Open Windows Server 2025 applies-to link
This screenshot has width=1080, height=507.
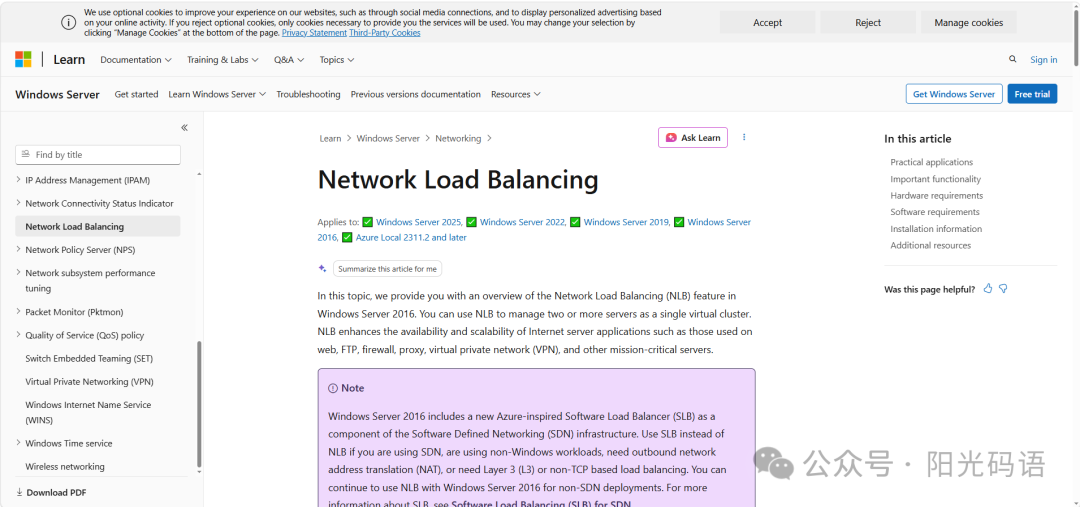coord(419,222)
